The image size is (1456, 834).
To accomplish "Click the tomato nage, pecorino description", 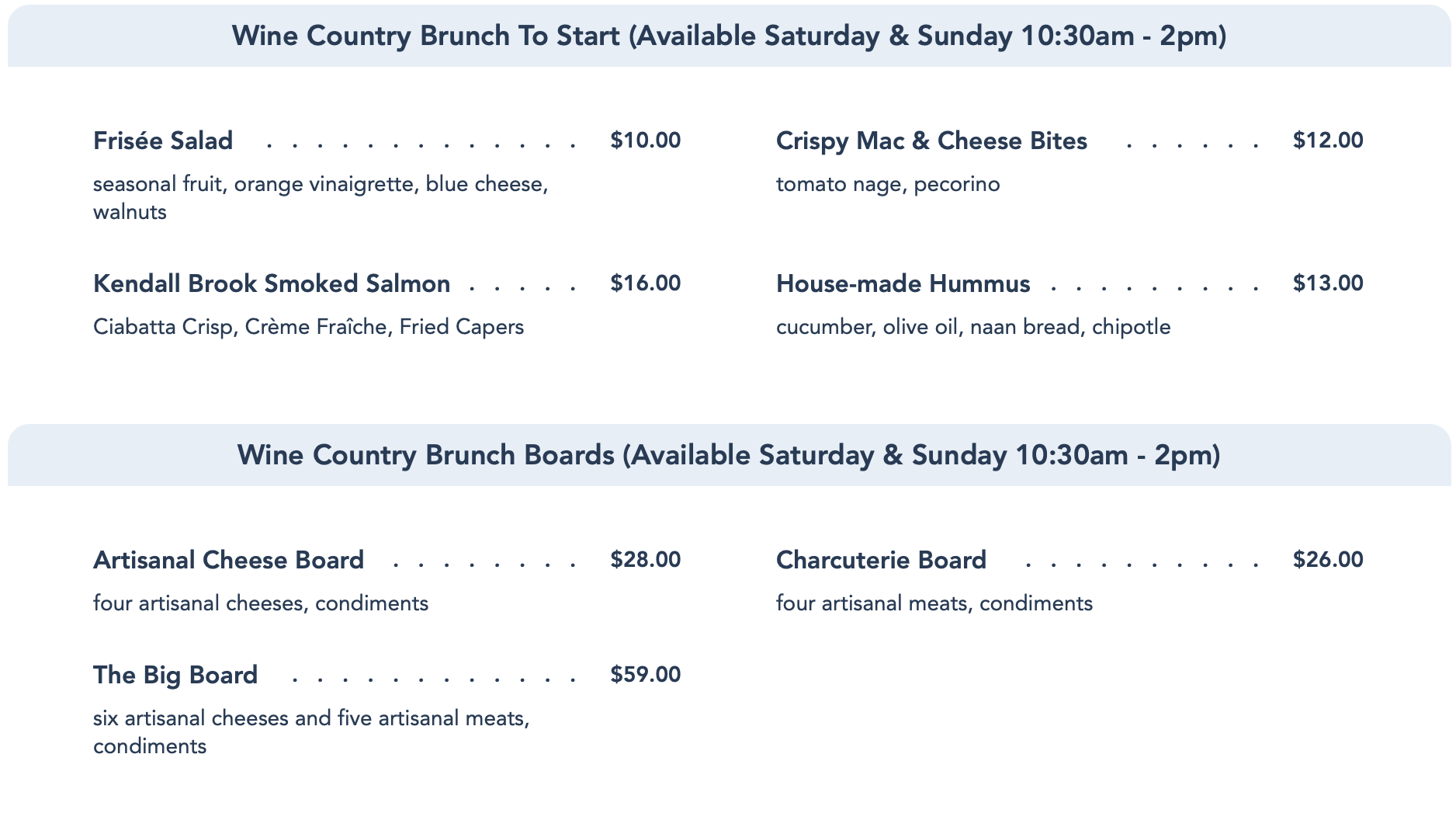I will pyautogui.click(x=888, y=185).
